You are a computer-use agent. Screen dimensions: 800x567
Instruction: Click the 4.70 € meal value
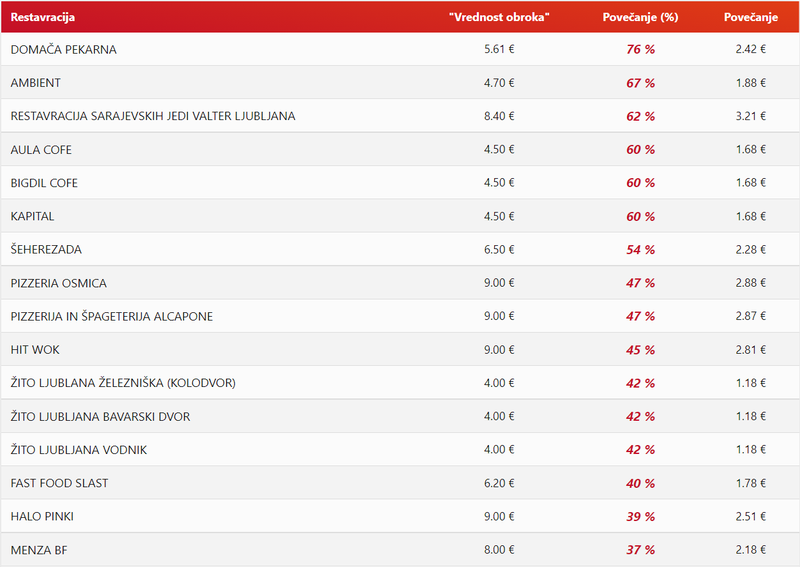tap(499, 83)
